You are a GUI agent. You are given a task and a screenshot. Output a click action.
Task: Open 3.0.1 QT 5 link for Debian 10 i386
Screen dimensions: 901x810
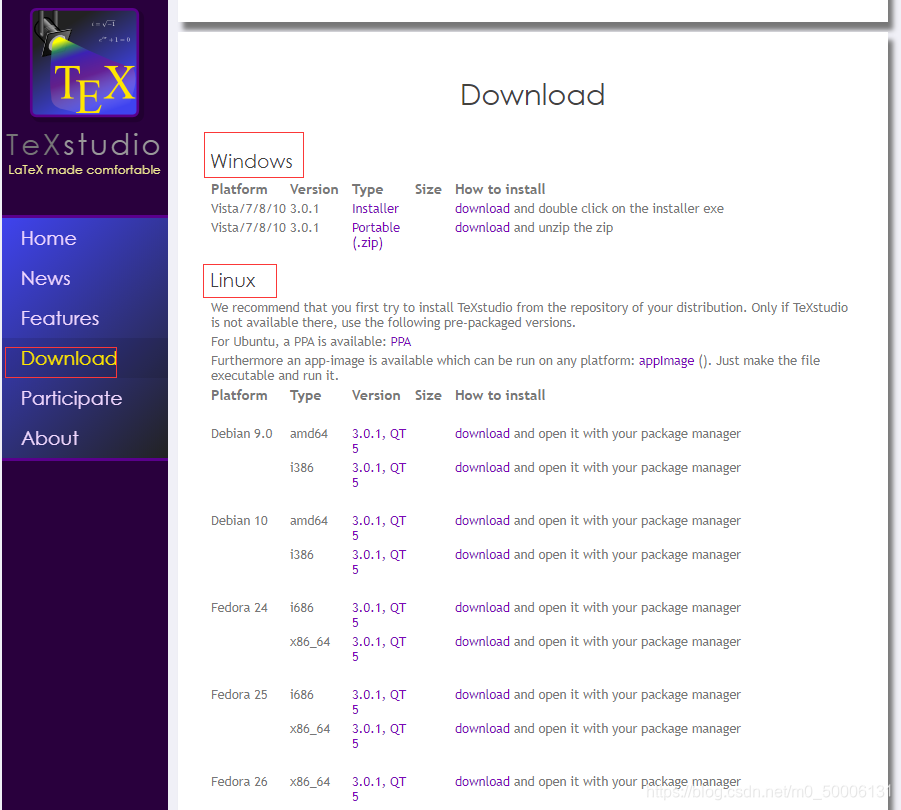coord(379,562)
